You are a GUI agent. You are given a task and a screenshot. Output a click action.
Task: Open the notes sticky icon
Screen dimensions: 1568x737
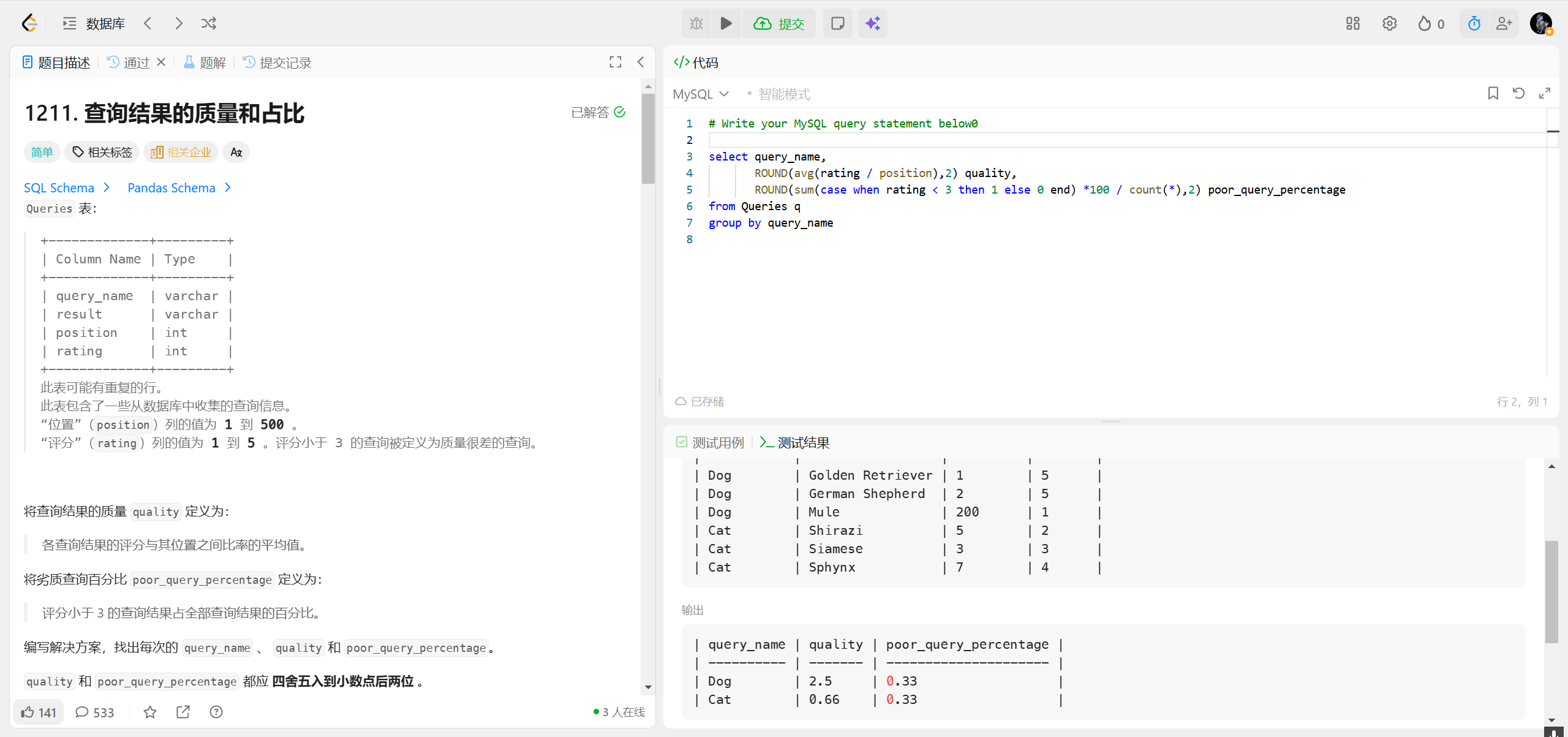click(x=837, y=23)
